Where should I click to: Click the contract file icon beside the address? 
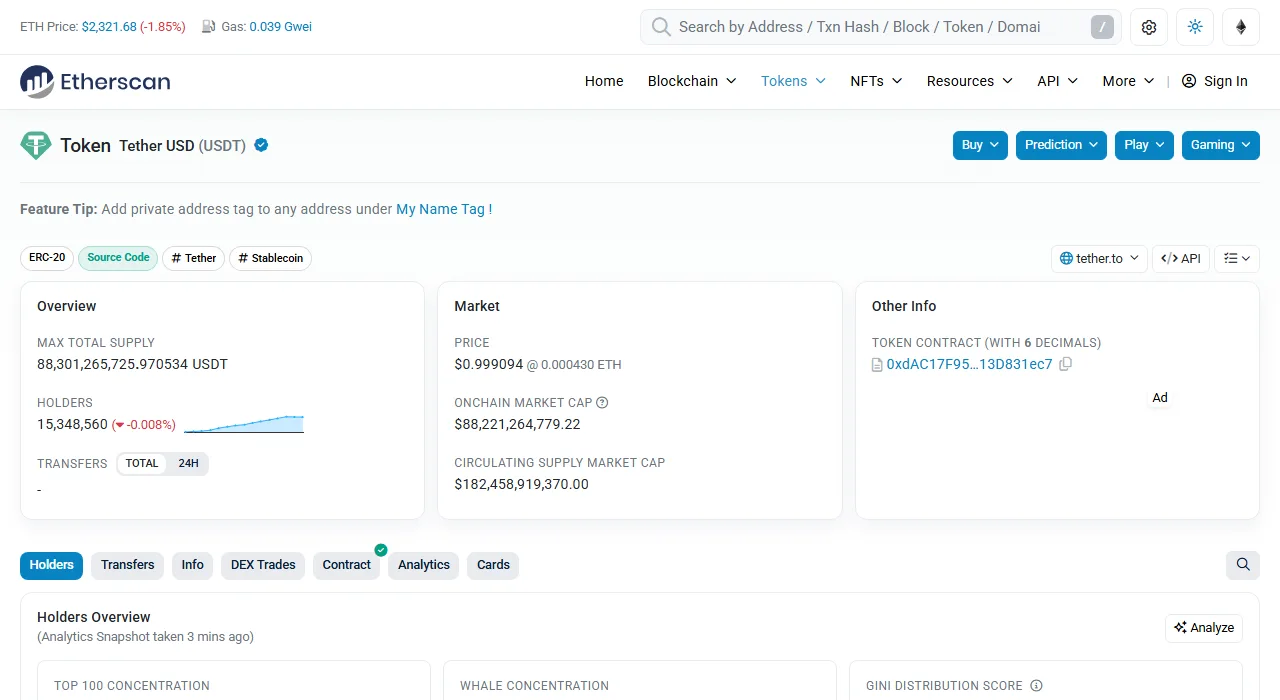click(x=877, y=364)
